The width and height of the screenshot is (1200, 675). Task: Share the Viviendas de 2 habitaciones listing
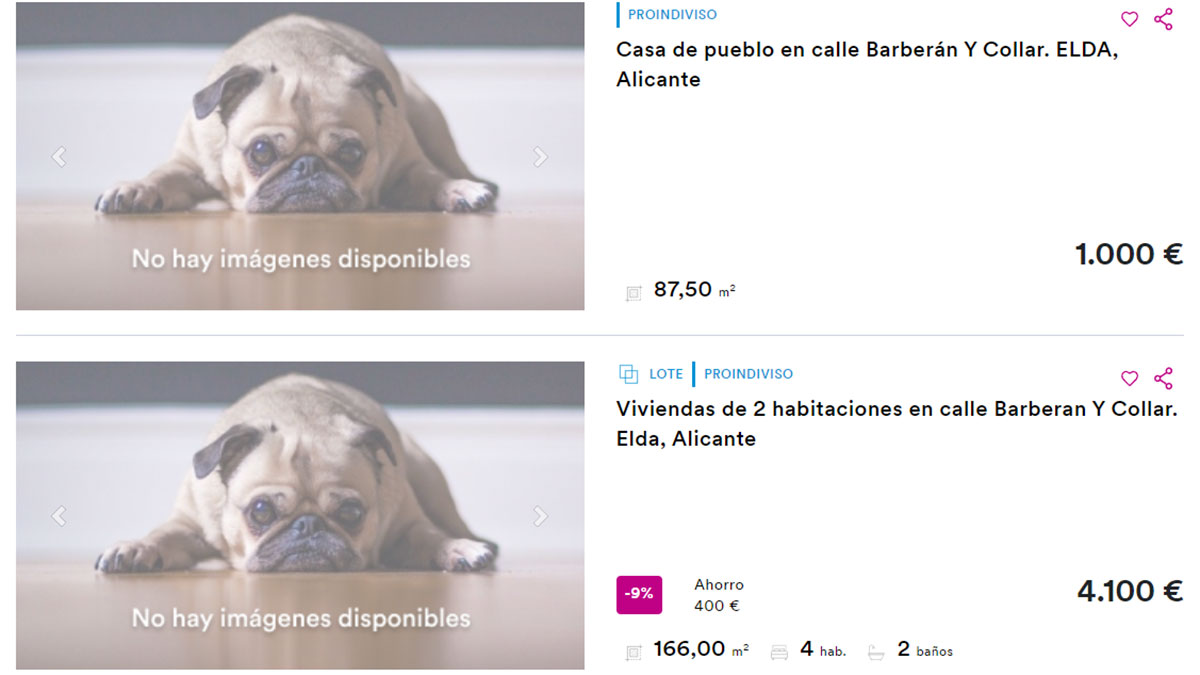tap(1163, 378)
